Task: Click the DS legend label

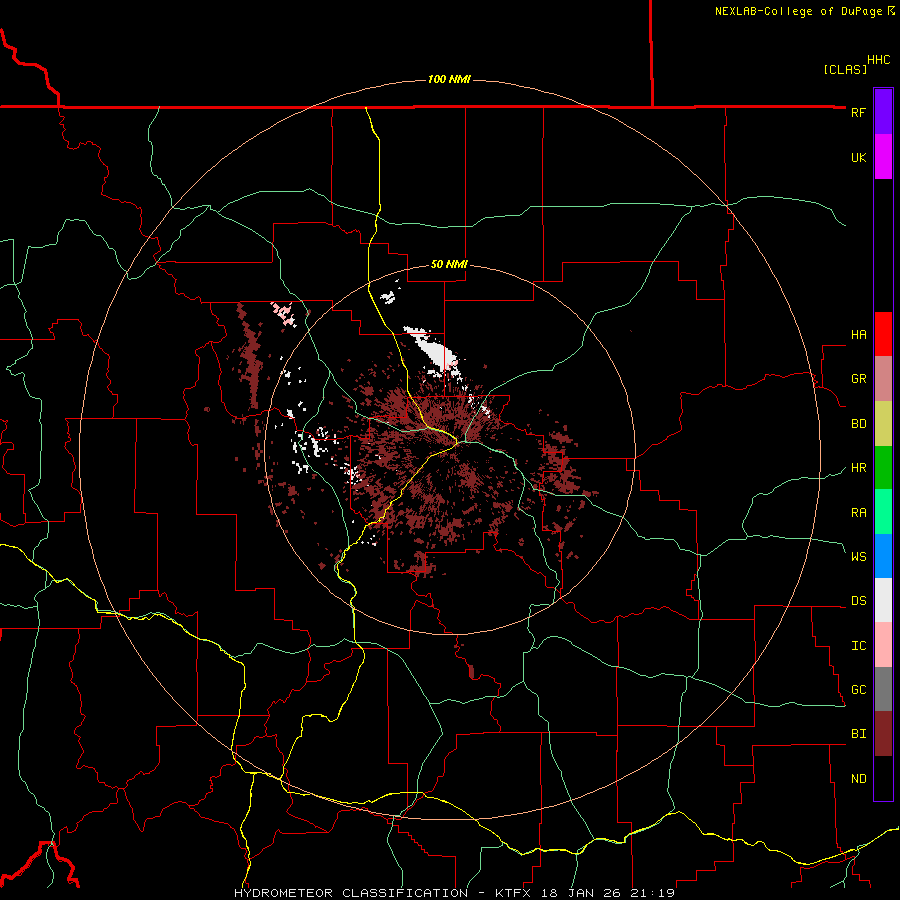Action: pos(858,601)
